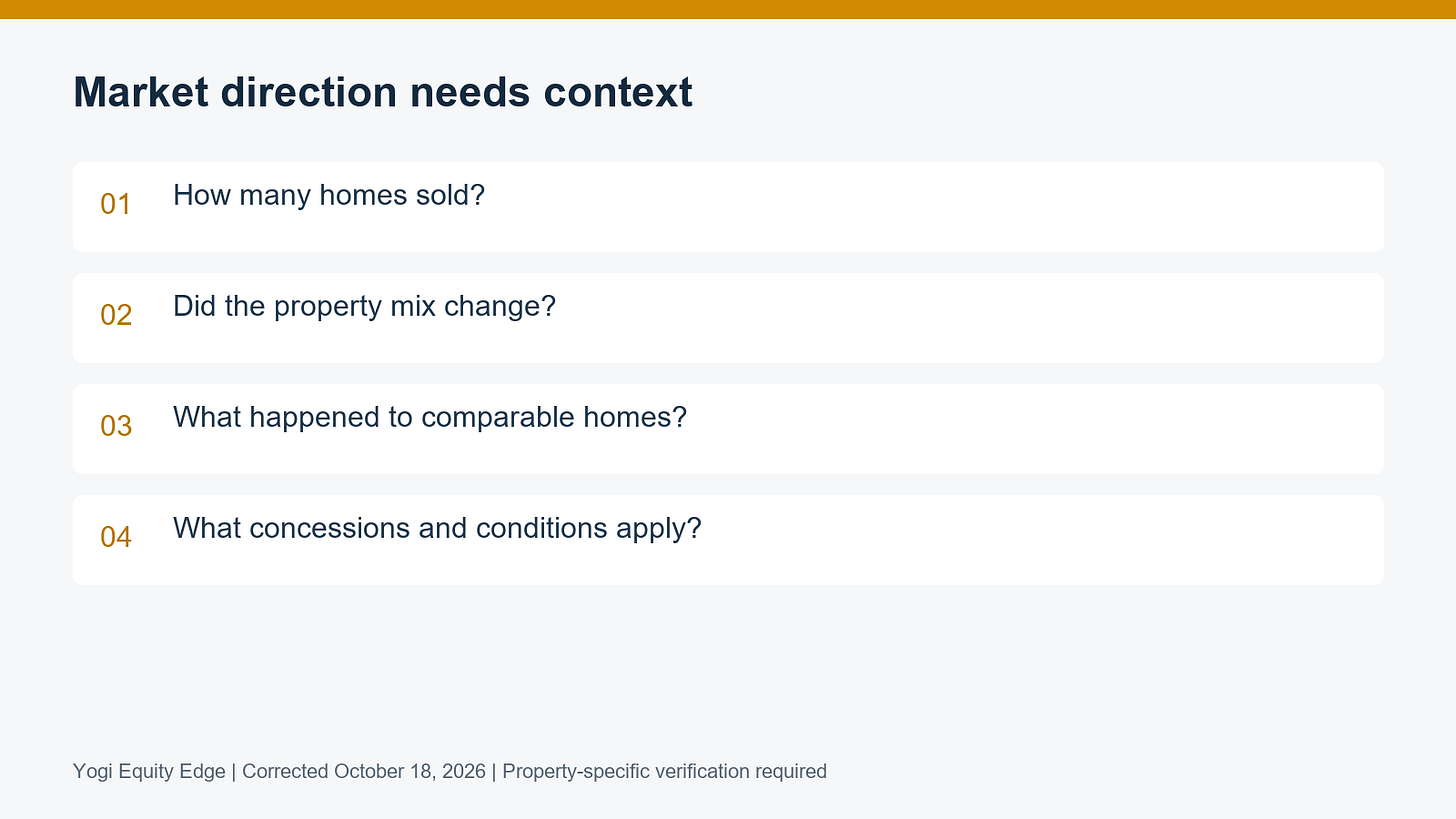
Task: Click 'Property-specific verification required' footer text
Action: click(665, 771)
